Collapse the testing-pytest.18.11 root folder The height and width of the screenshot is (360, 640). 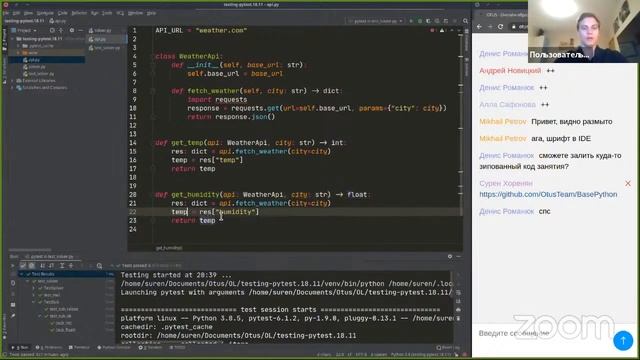point(13,39)
